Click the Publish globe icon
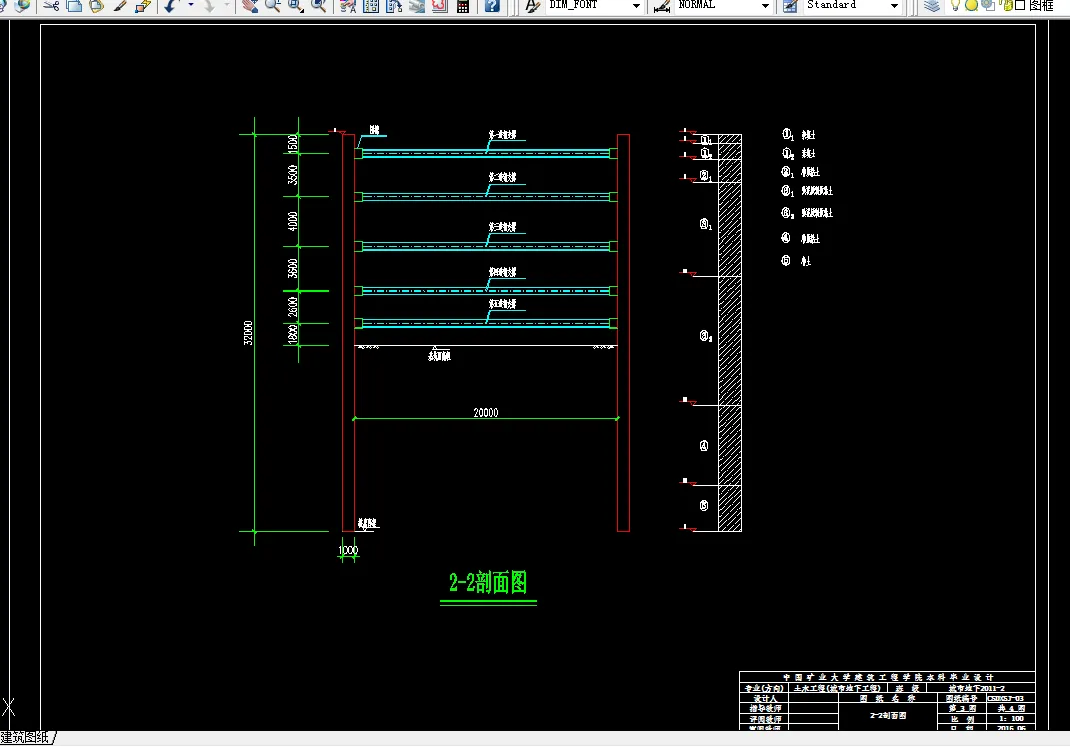The height and width of the screenshot is (747, 1070). click(23, 5)
